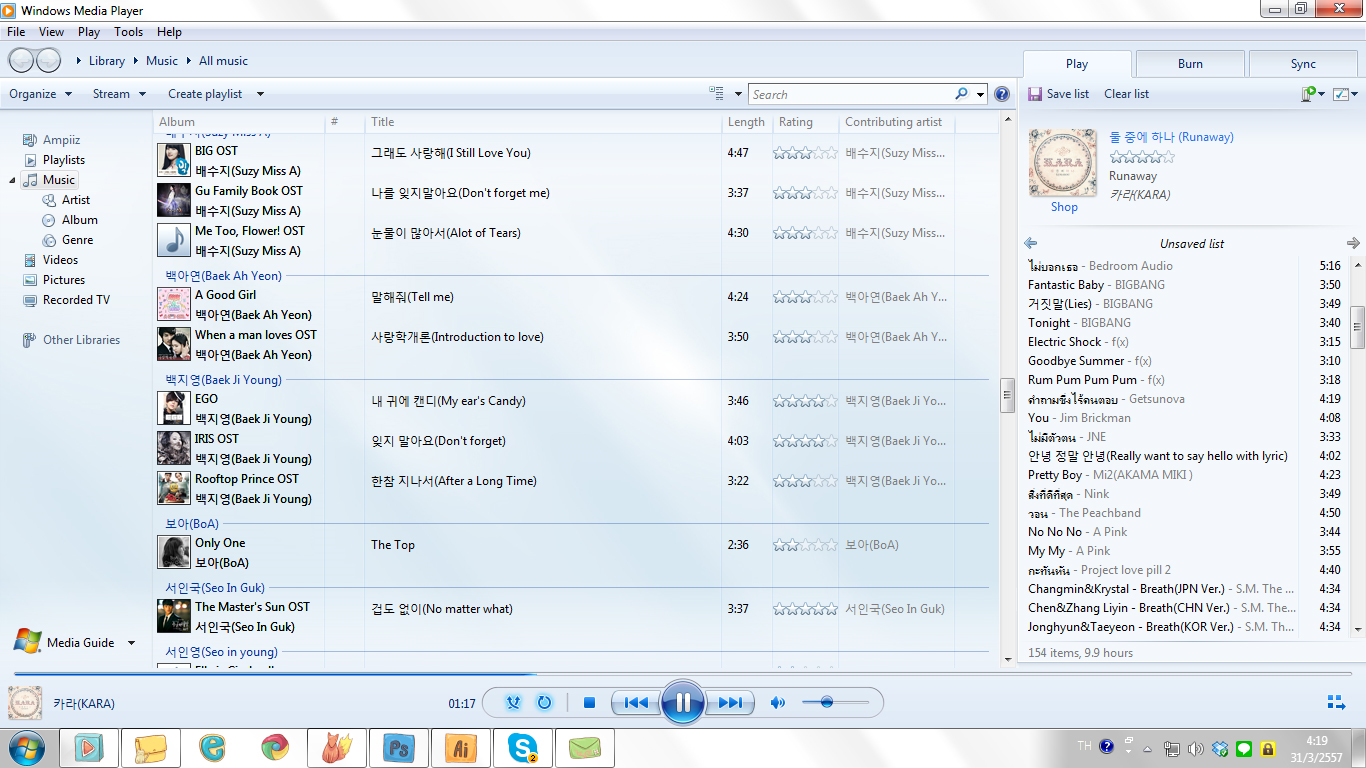Expand the arrow before Library in the breadcrumb

tap(79, 61)
